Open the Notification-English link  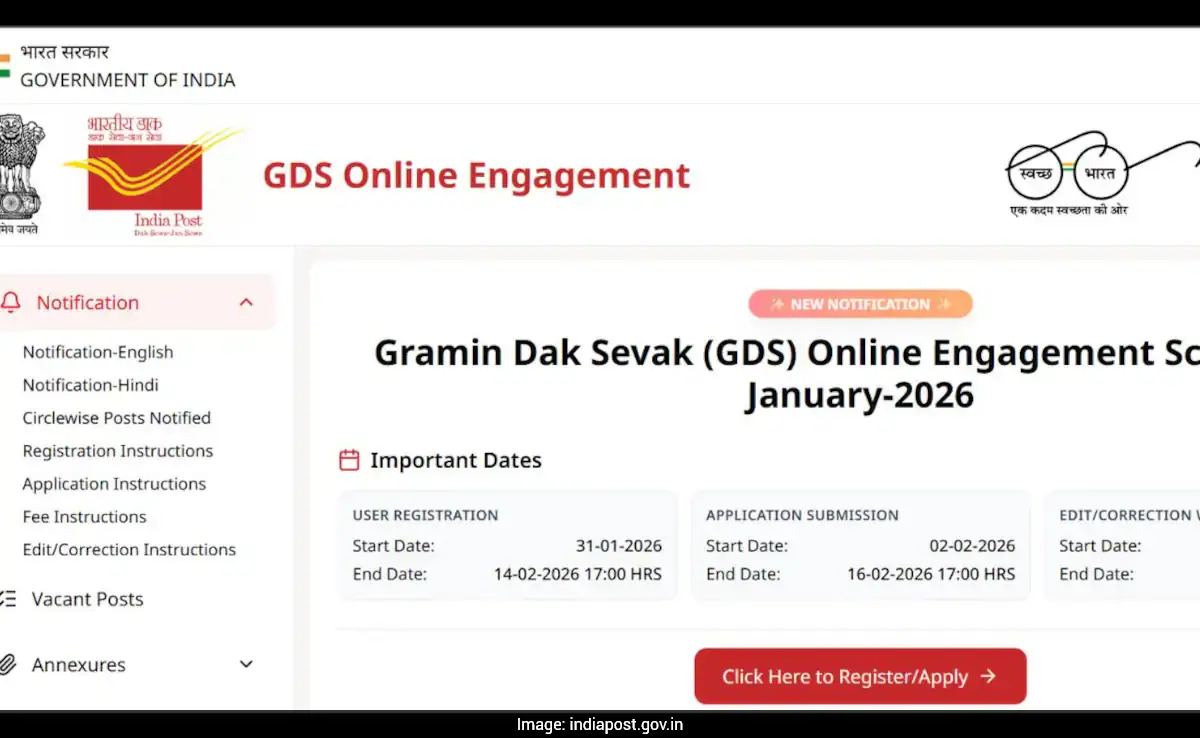coord(98,352)
